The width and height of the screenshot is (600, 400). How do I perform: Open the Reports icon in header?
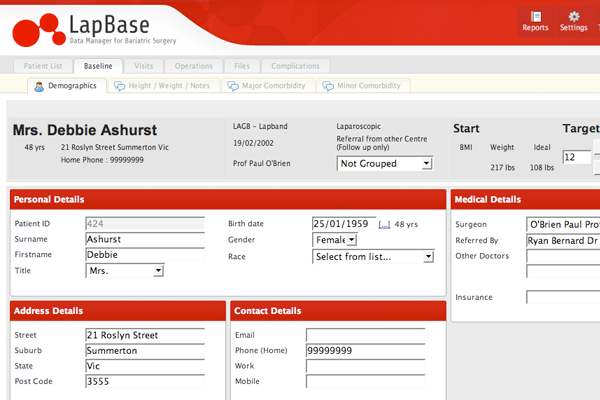tap(535, 20)
